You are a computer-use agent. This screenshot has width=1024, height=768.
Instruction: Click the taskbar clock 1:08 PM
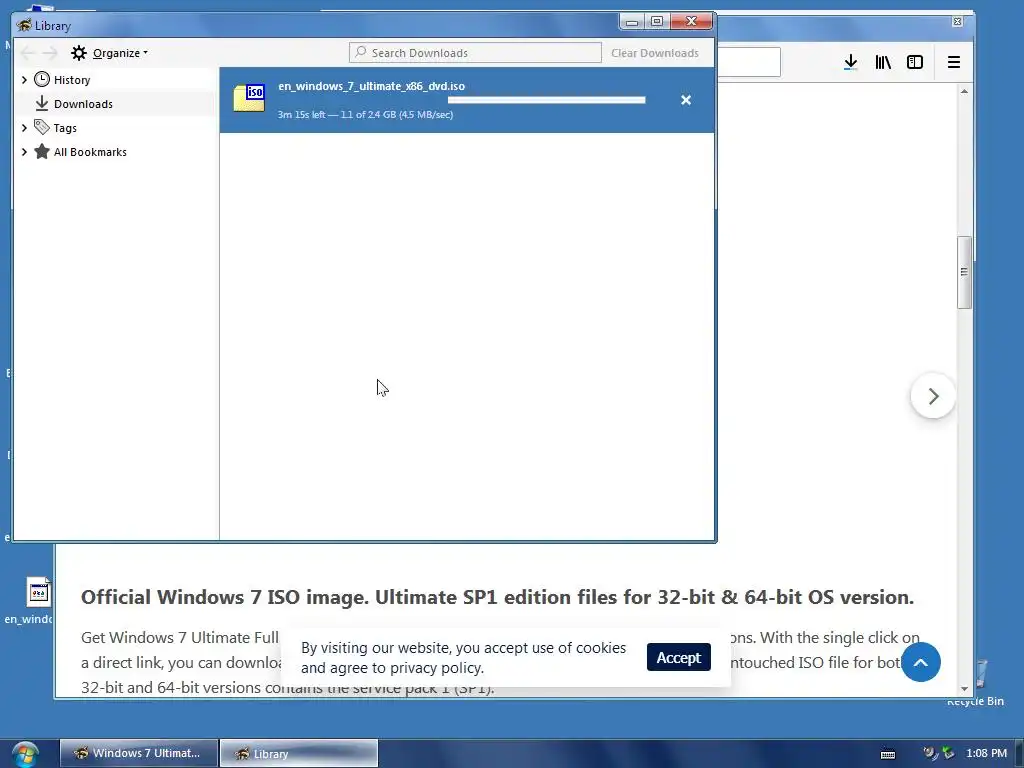pyautogui.click(x=986, y=753)
